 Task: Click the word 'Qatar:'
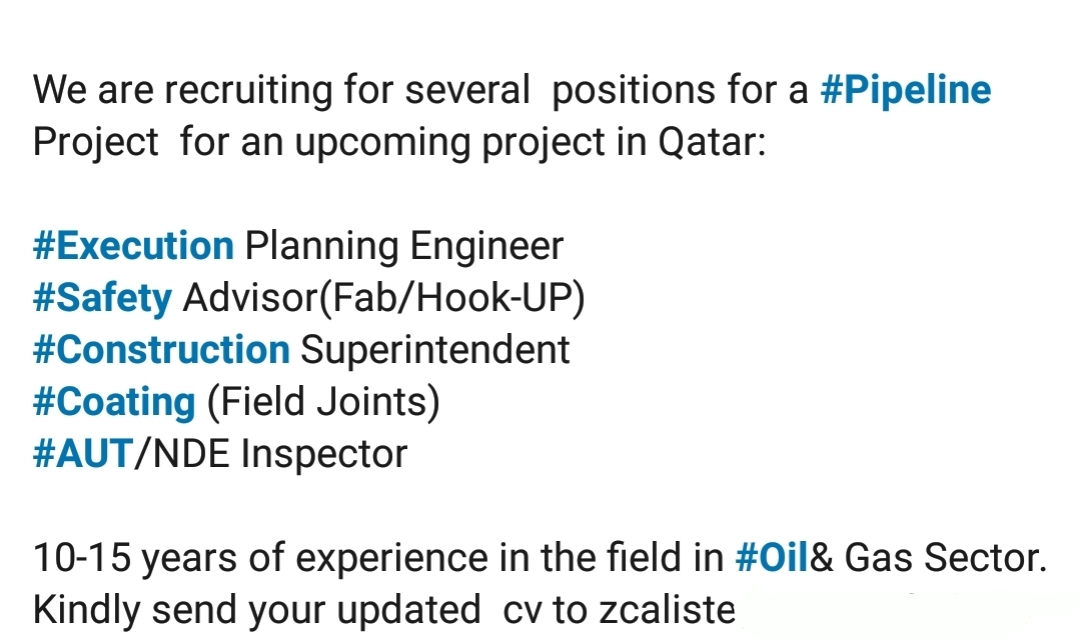[712, 143]
